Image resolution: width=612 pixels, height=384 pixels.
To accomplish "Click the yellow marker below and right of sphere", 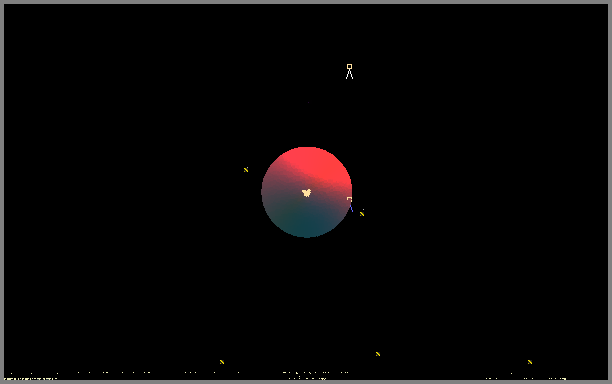I will click(378, 354).
